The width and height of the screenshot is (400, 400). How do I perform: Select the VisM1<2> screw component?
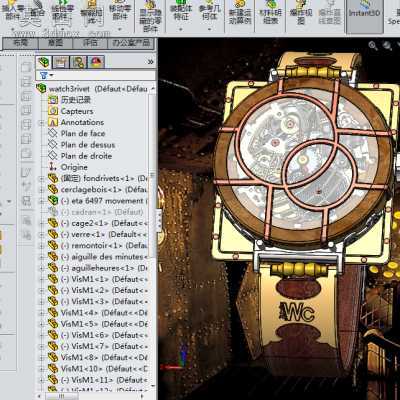(104, 290)
